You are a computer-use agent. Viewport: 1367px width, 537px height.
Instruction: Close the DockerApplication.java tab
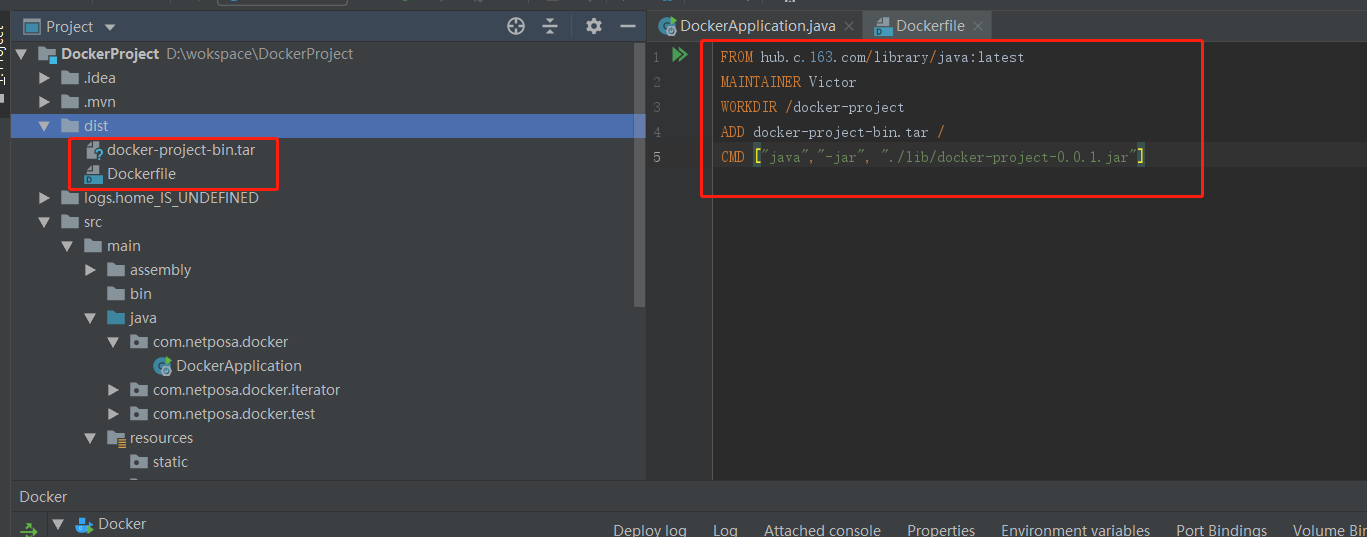click(848, 27)
